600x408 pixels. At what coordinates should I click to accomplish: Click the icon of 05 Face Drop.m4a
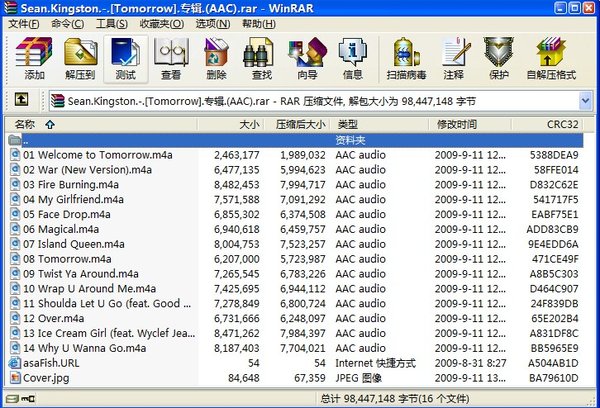click(x=15, y=214)
